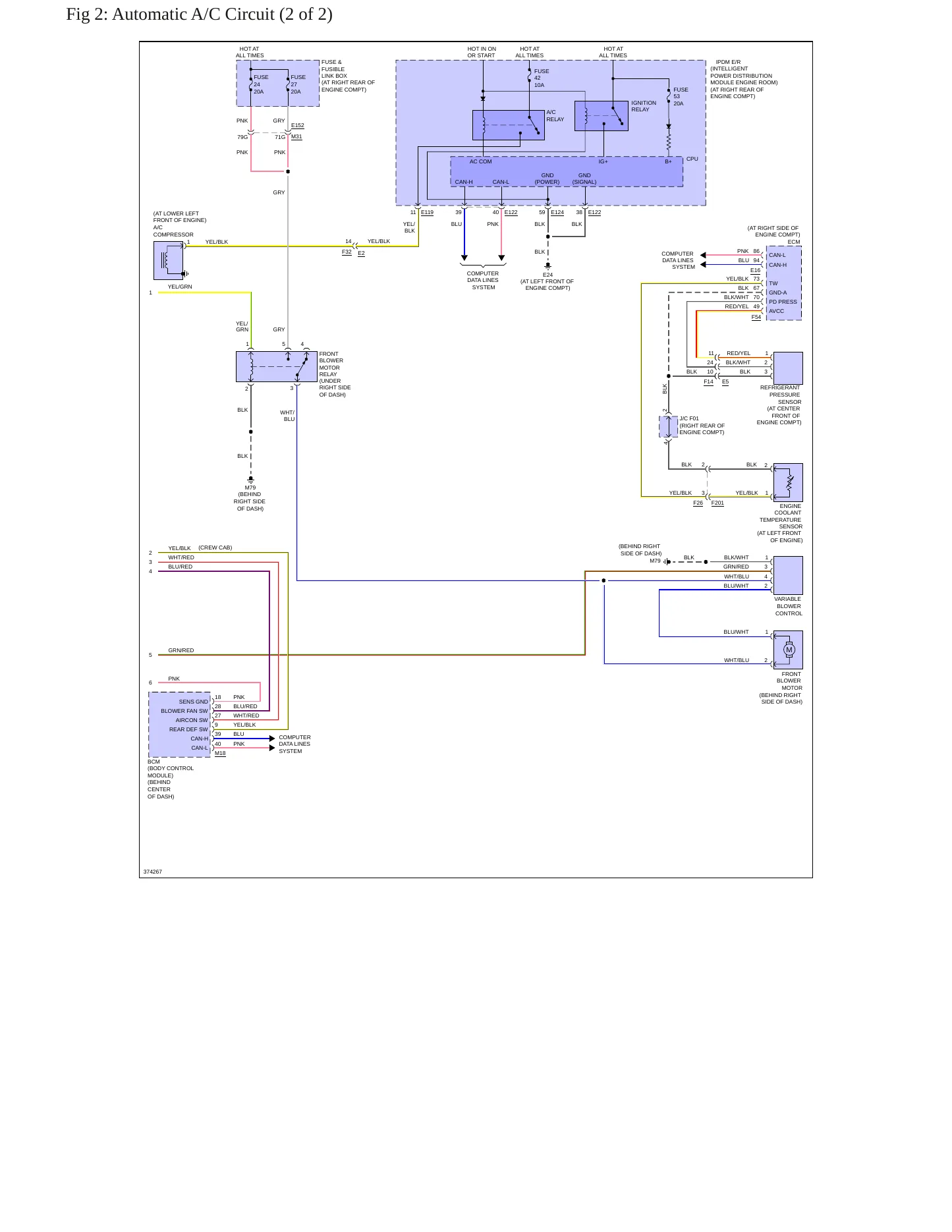Click the 'B+' terminal label
Image resolution: width=952 pixels, height=1232 pixels.
[668, 161]
